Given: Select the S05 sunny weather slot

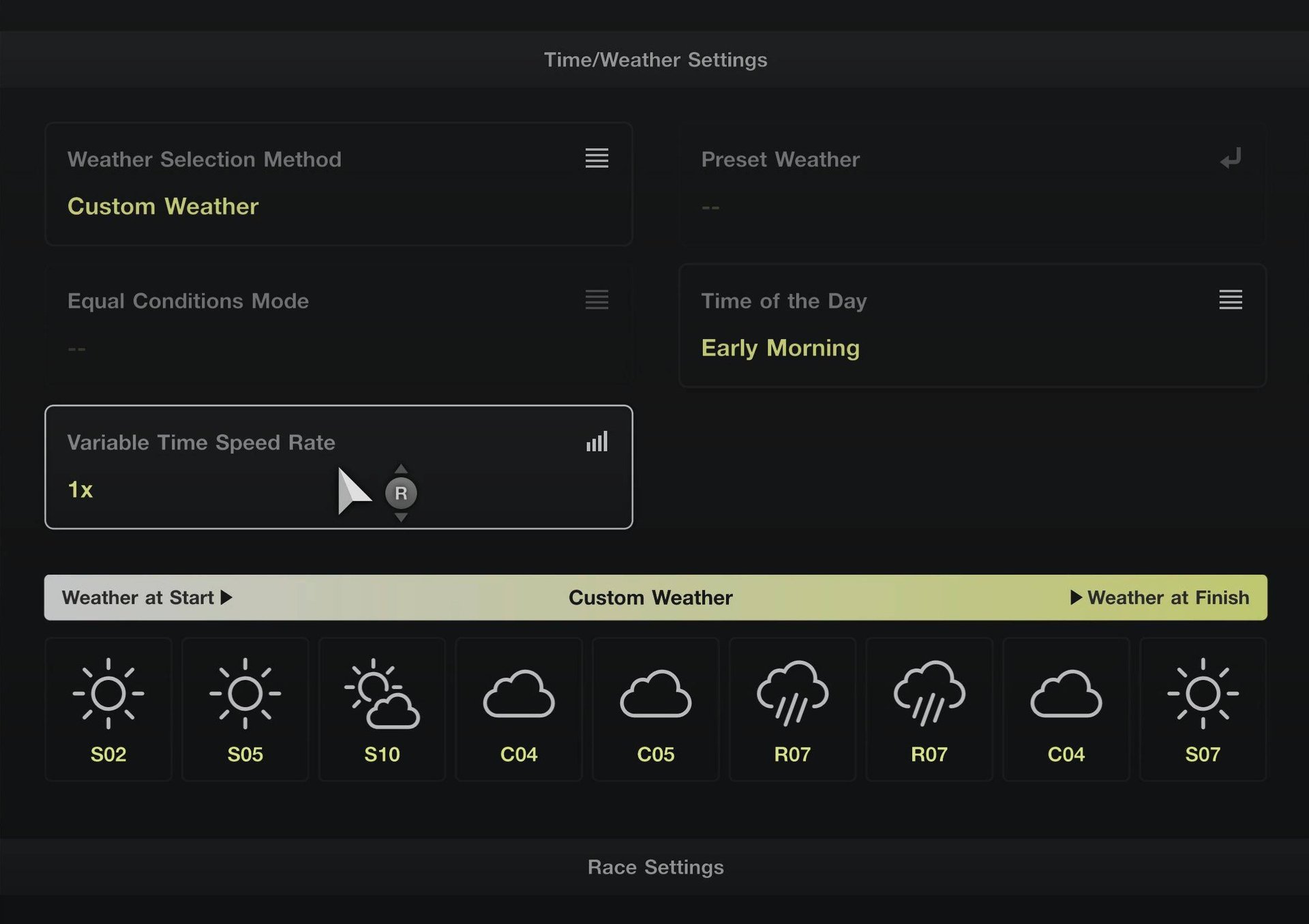Looking at the screenshot, I should click(x=245, y=709).
